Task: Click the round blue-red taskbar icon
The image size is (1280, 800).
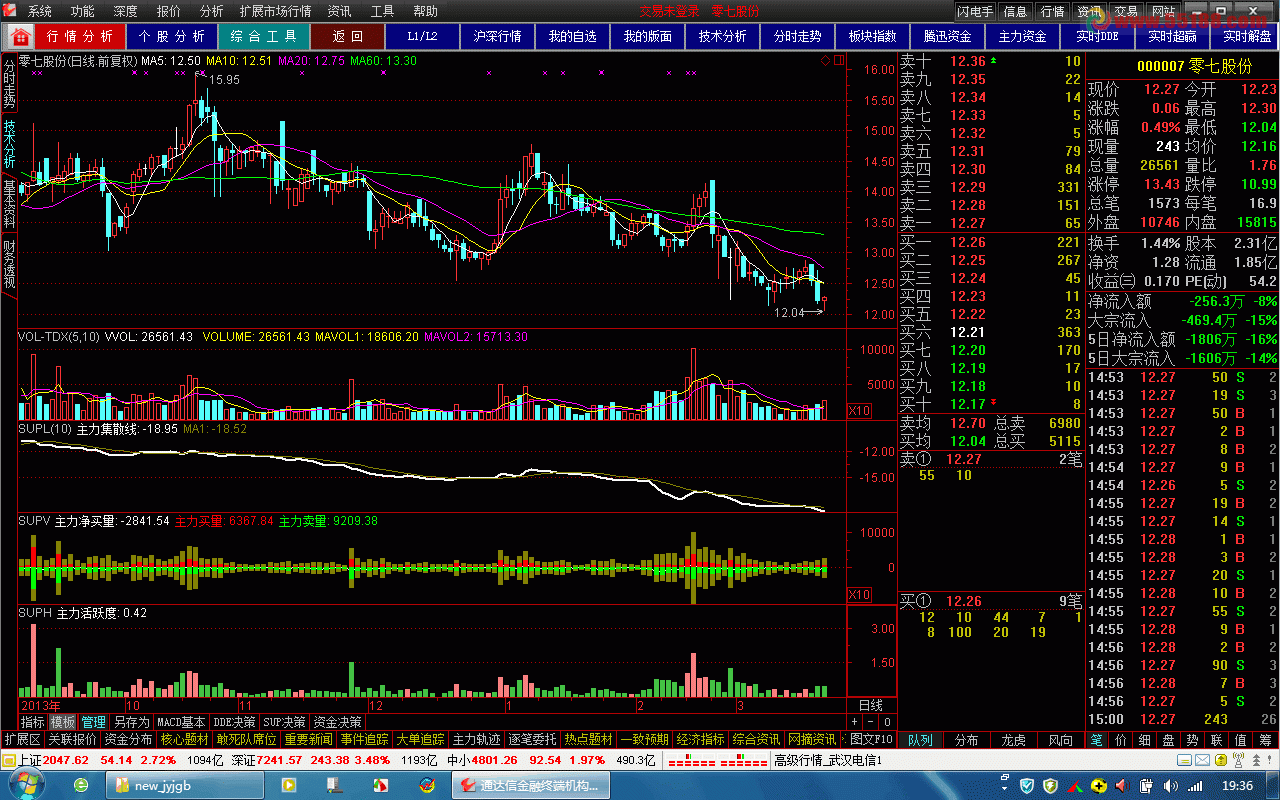Action: tap(427, 785)
